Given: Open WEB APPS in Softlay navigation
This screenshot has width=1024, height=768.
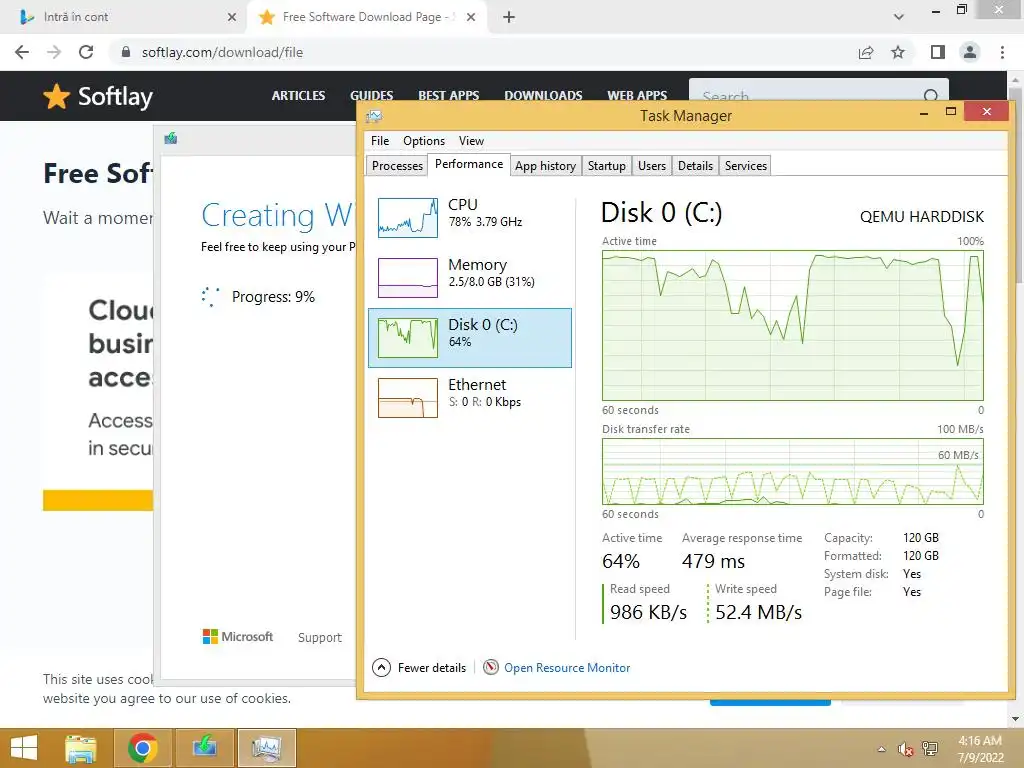Looking at the screenshot, I should click(637, 96).
